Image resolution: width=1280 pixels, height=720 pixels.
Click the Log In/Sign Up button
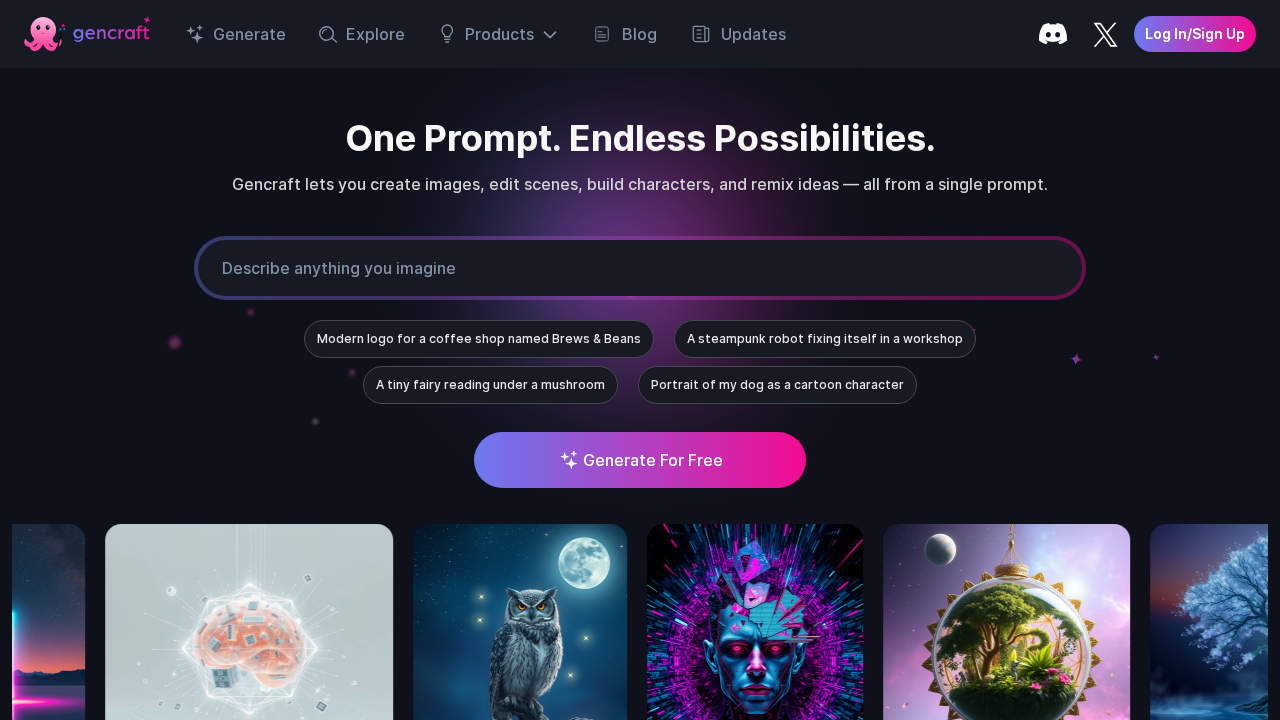(1195, 34)
